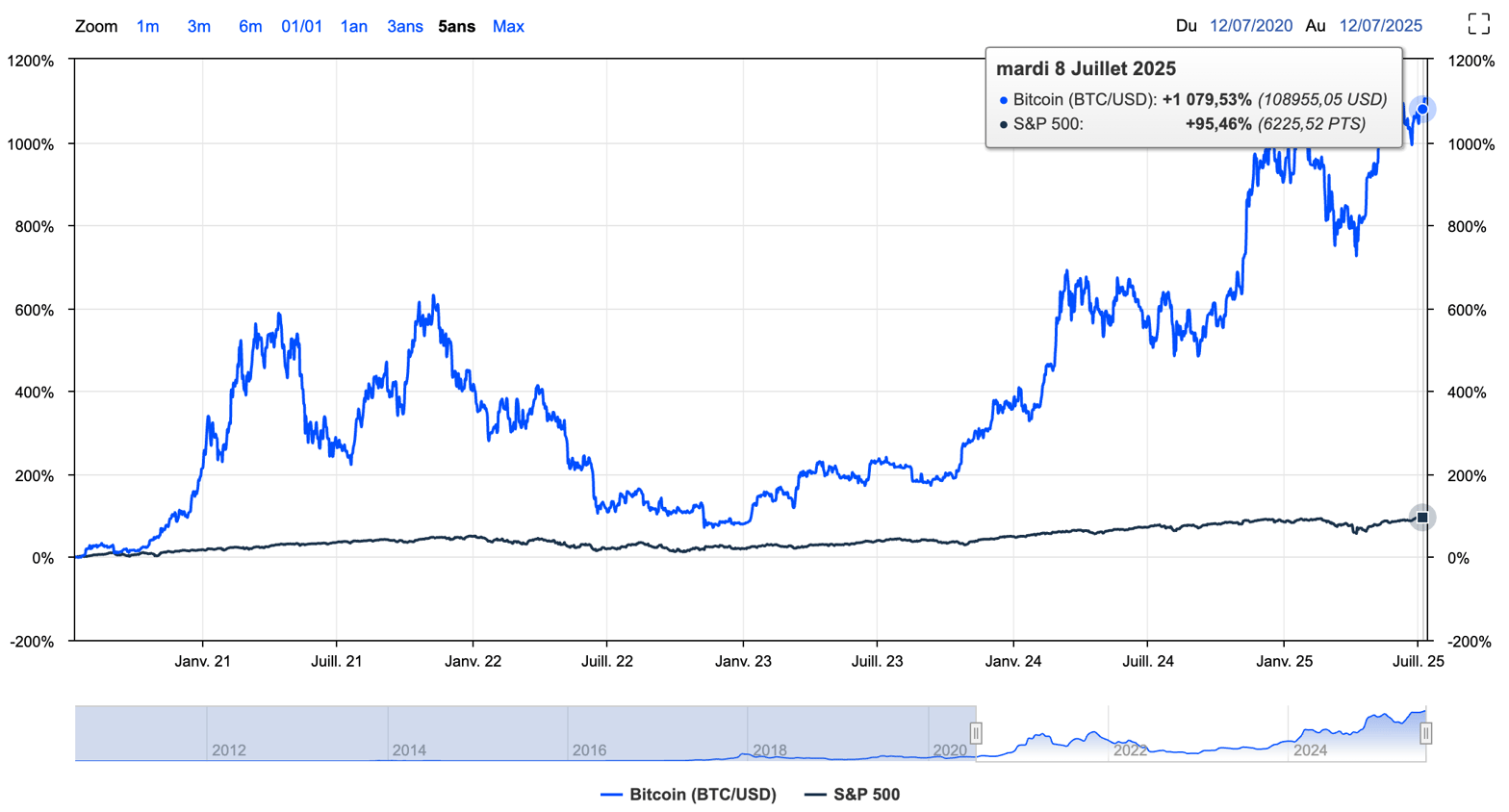The width and height of the screenshot is (1509, 812).
Task: Click 2022 in the navigator timeline
Action: click(1130, 750)
